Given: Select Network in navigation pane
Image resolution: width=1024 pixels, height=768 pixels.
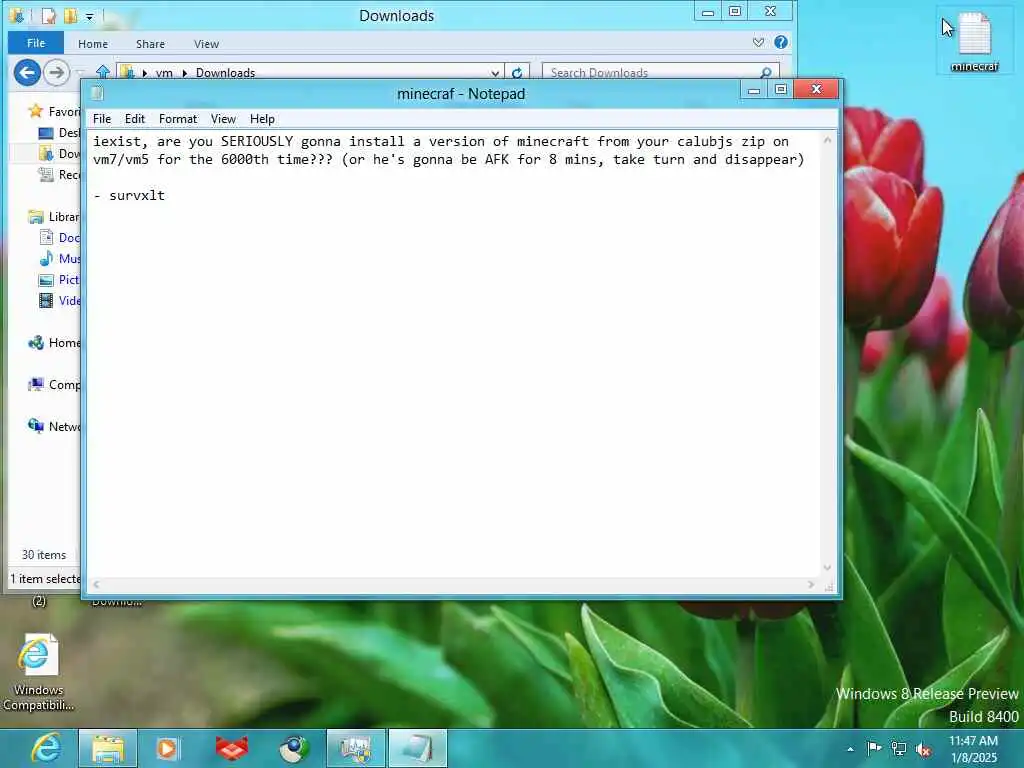Looking at the screenshot, I should [x=55, y=426].
